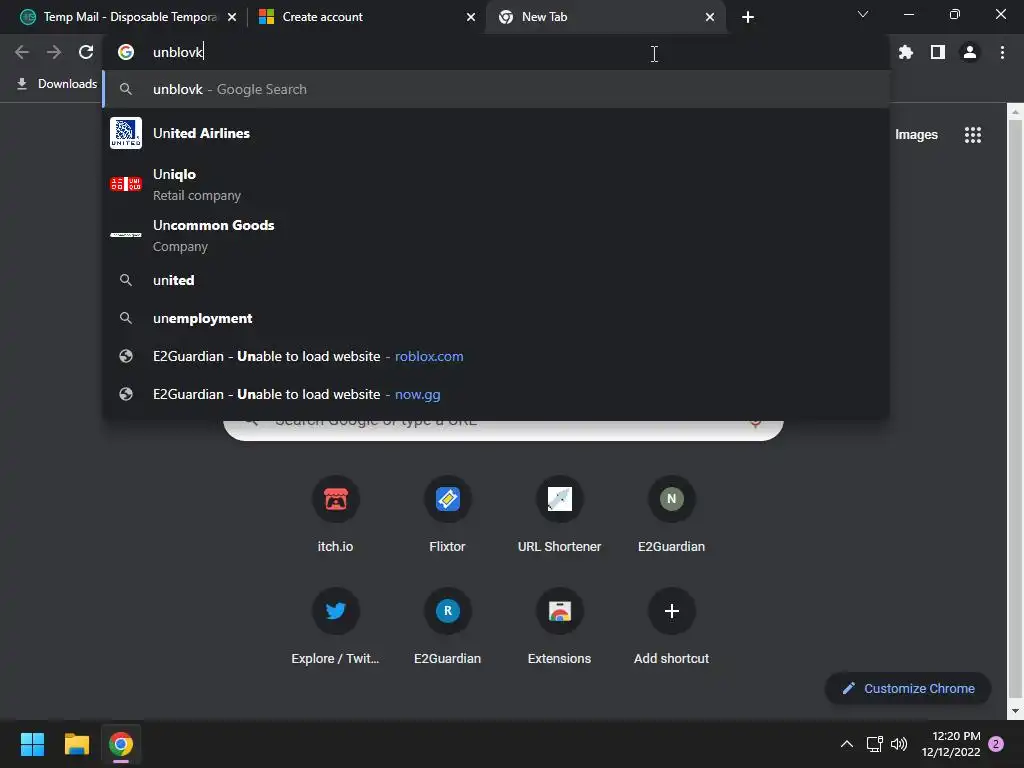Switch to the Create account tab

pos(366,17)
